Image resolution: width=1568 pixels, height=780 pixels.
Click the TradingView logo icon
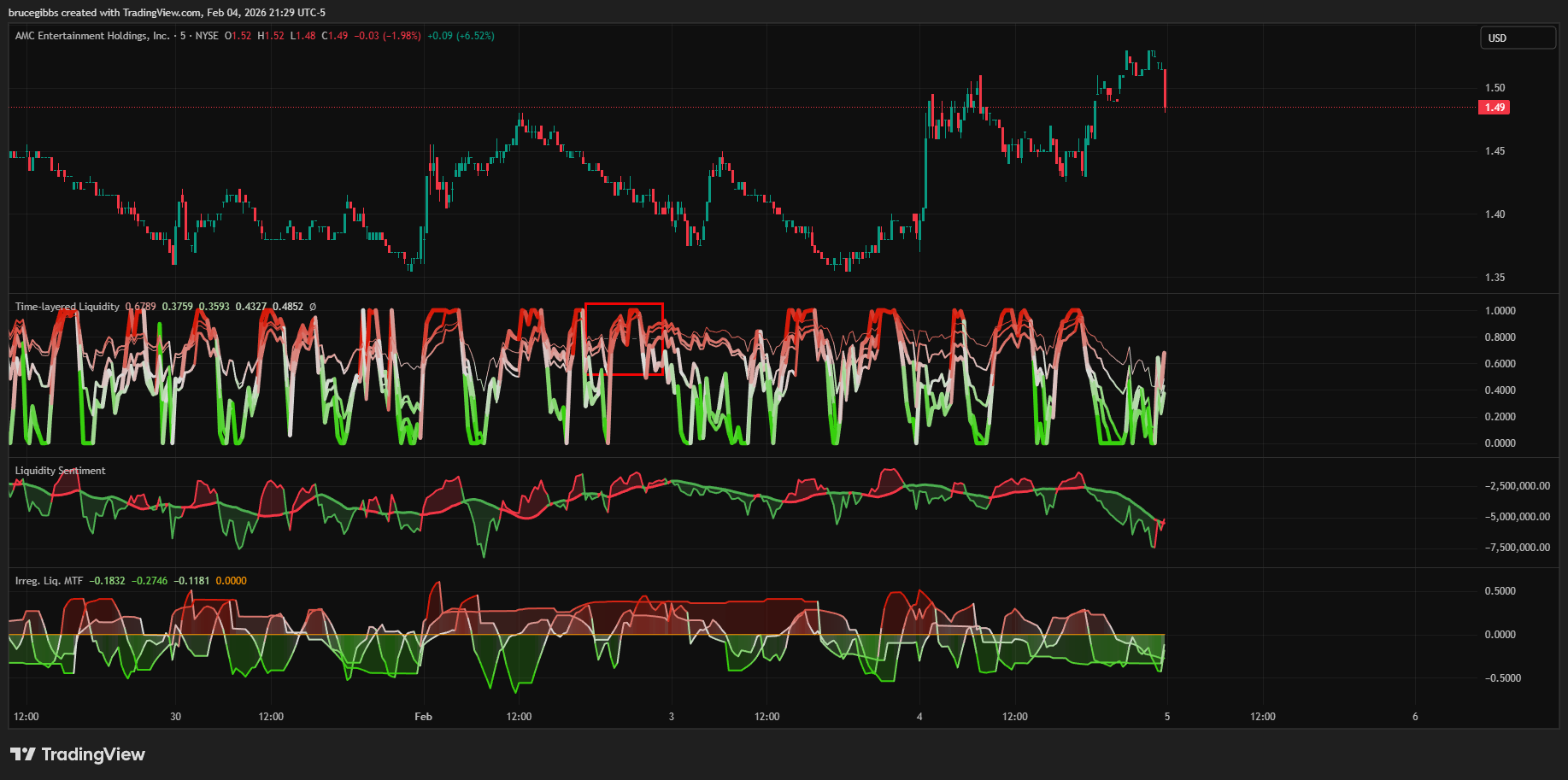[x=23, y=754]
